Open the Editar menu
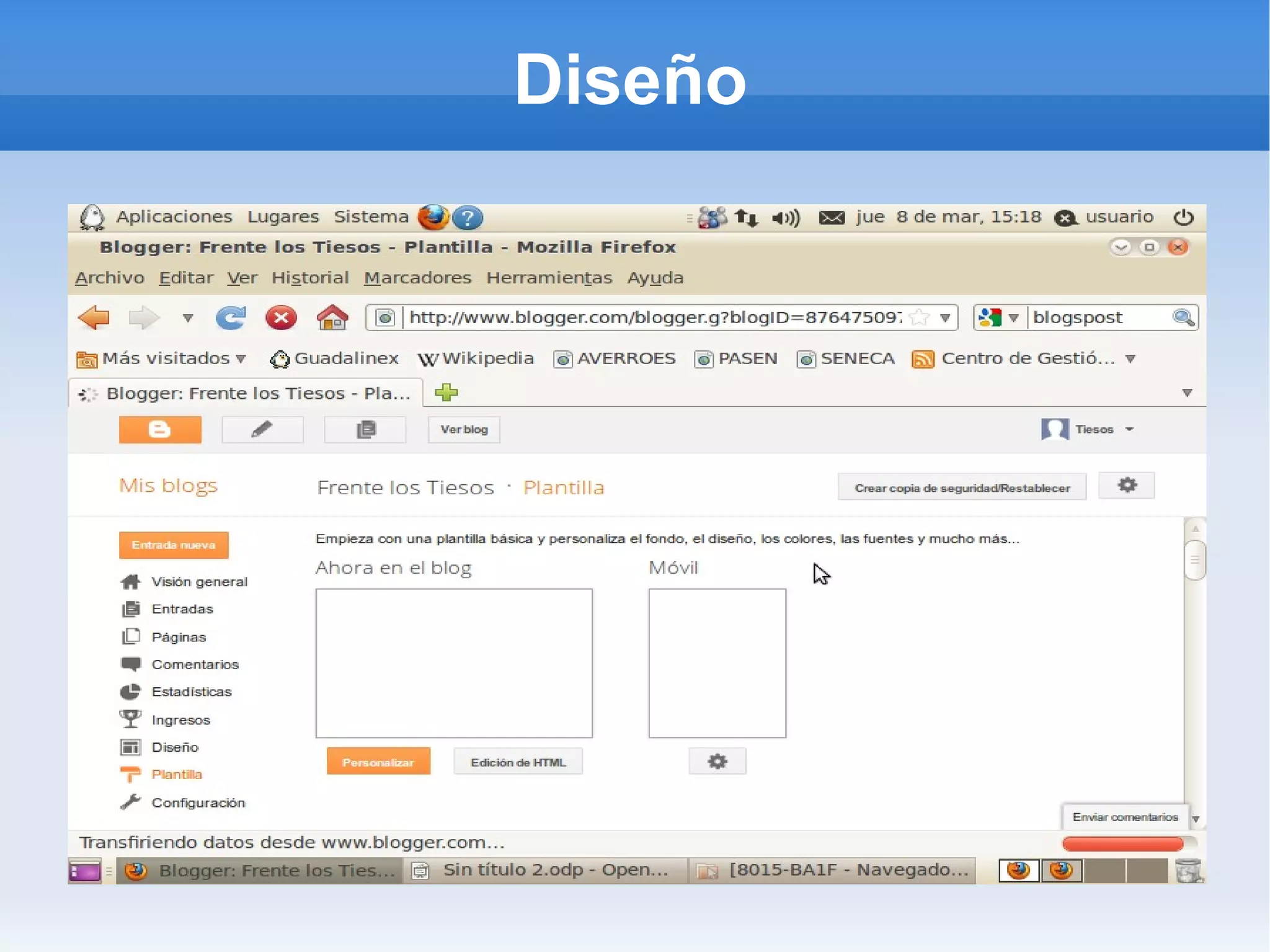Viewport: 1270px width, 952px height. (x=186, y=278)
